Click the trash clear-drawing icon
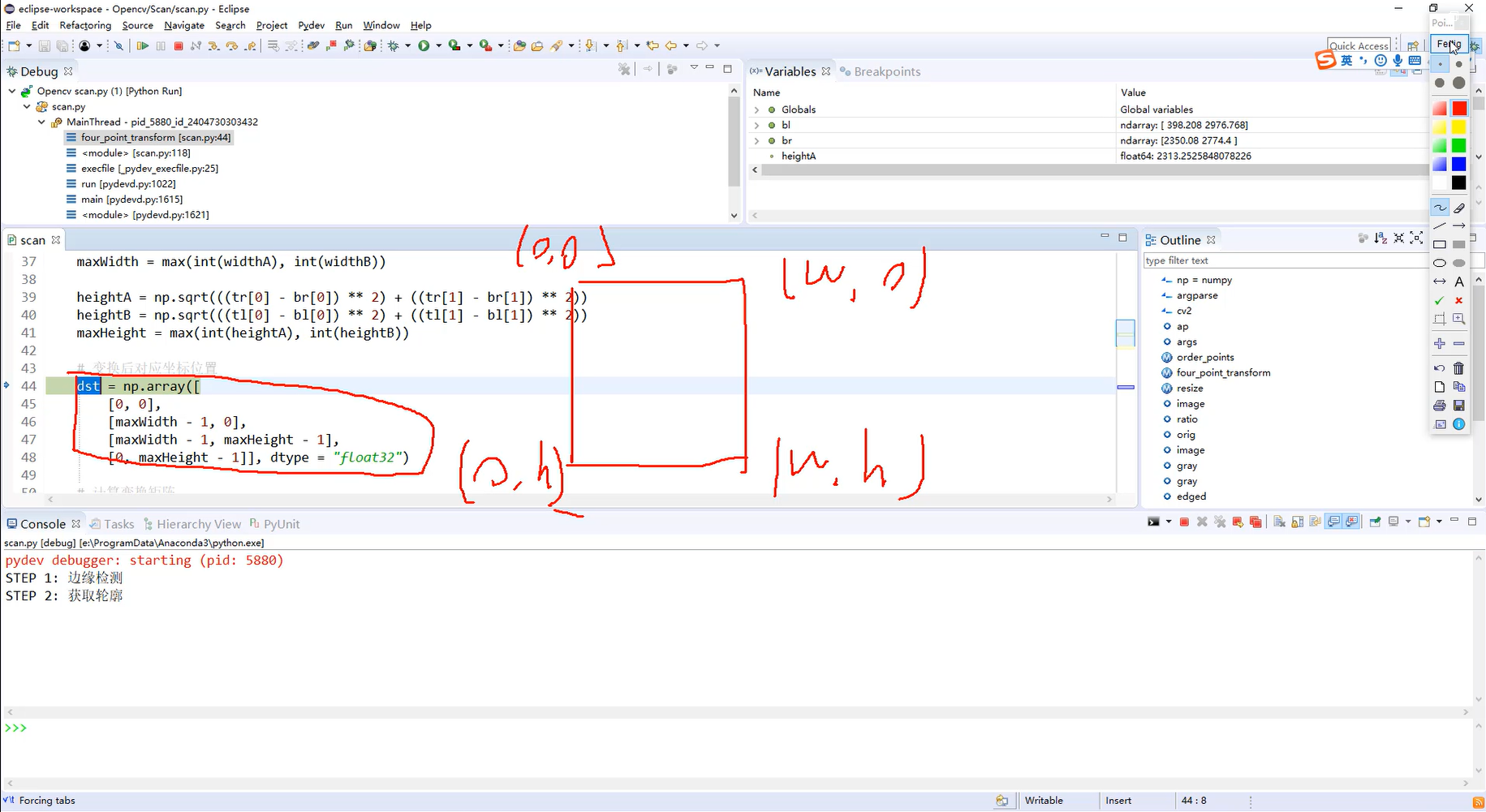The image size is (1486, 812). [1459, 368]
